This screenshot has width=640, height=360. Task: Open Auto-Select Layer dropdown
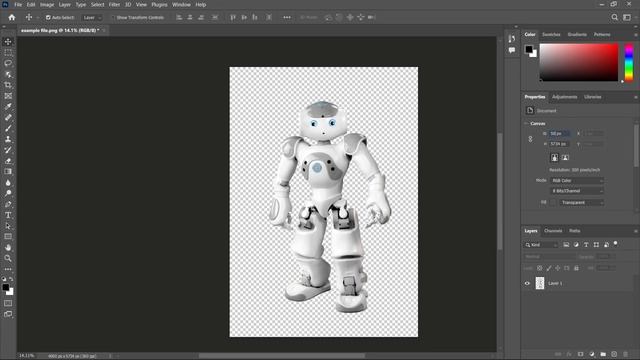(x=92, y=18)
